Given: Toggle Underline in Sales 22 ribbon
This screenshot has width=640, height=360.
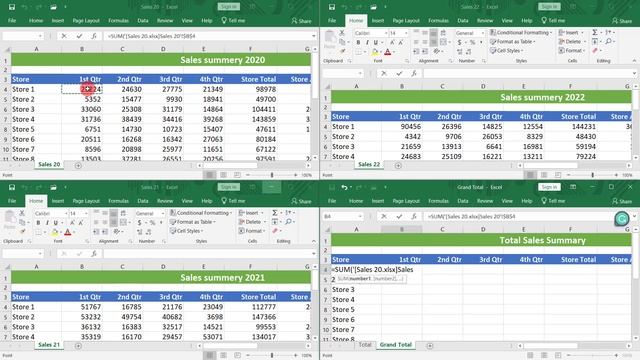Looking at the screenshot, I should [376, 42].
